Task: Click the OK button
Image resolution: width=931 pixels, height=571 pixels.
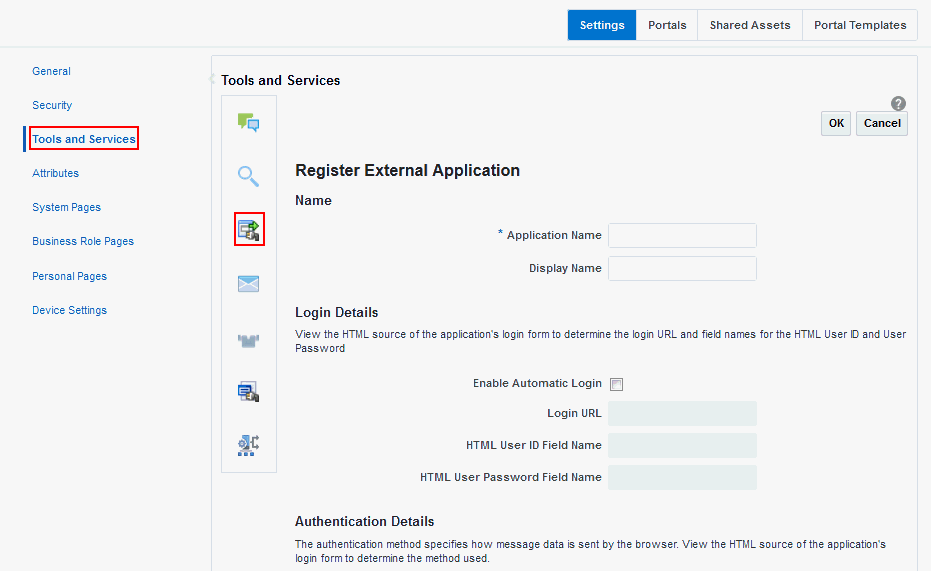Action: coord(836,123)
